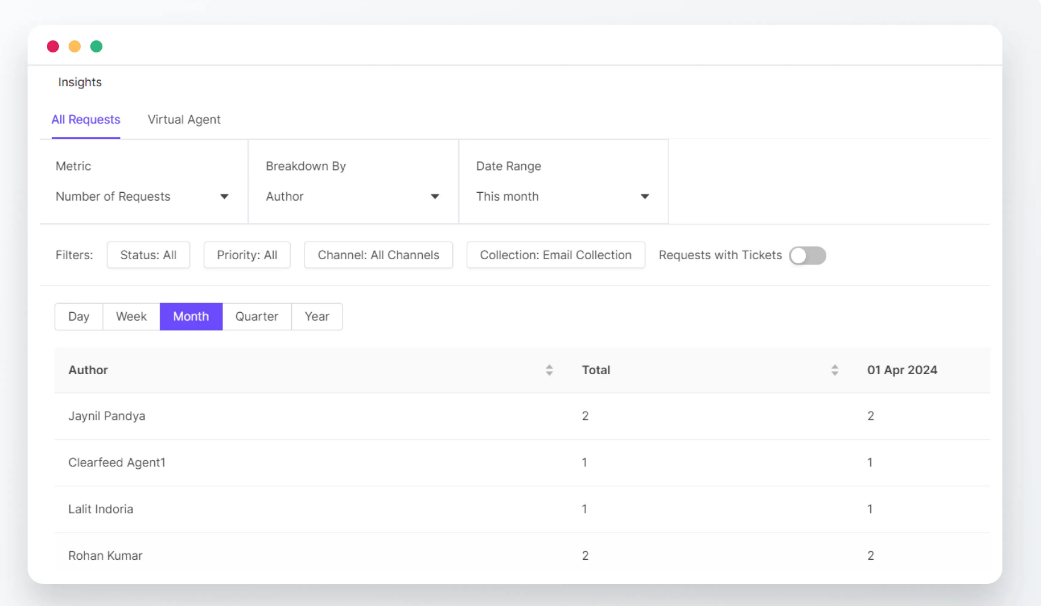Select the Month granularity button
This screenshot has width=1044, height=606.
click(x=191, y=316)
